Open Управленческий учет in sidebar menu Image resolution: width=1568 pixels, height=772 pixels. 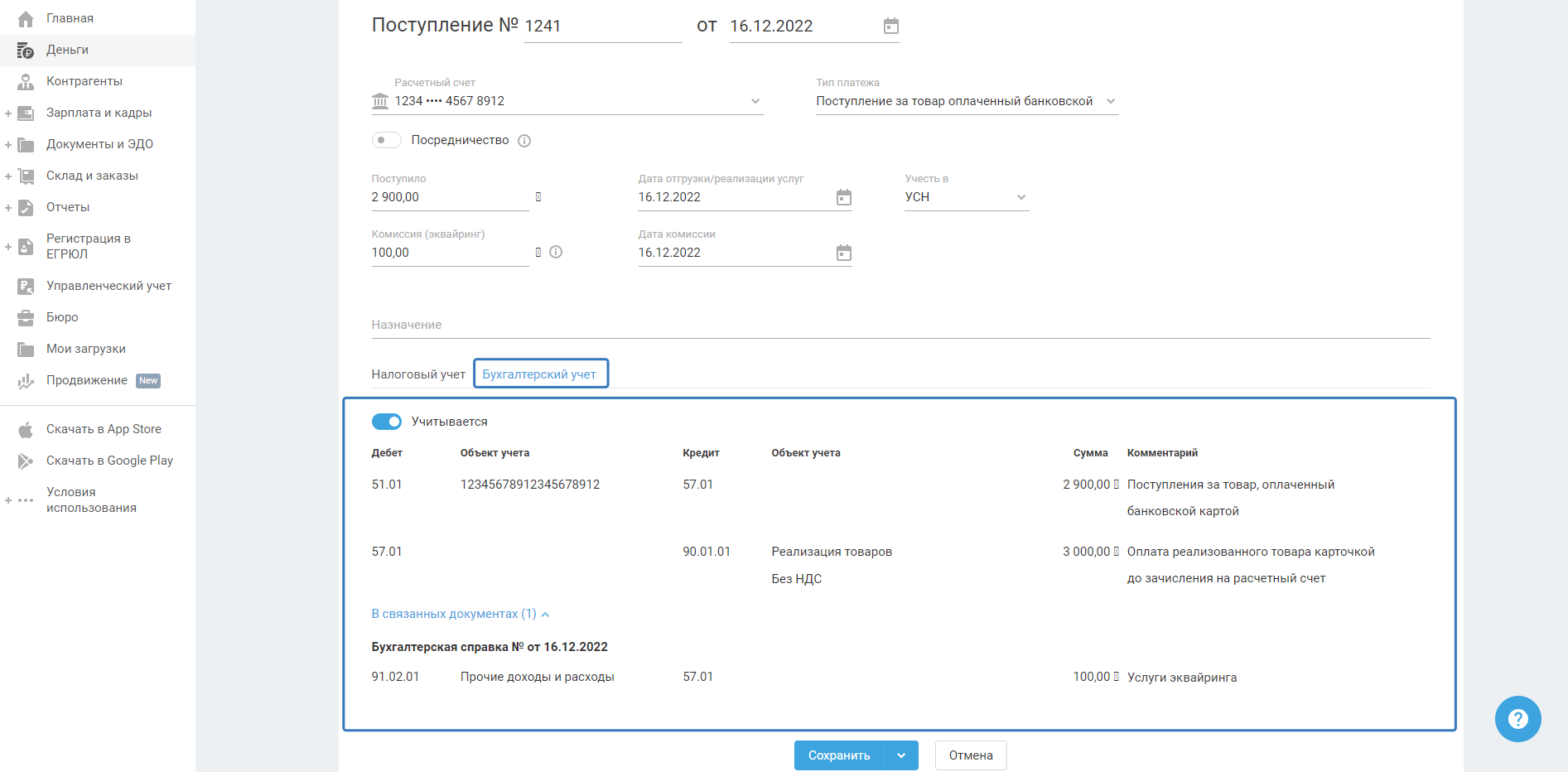(x=109, y=286)
